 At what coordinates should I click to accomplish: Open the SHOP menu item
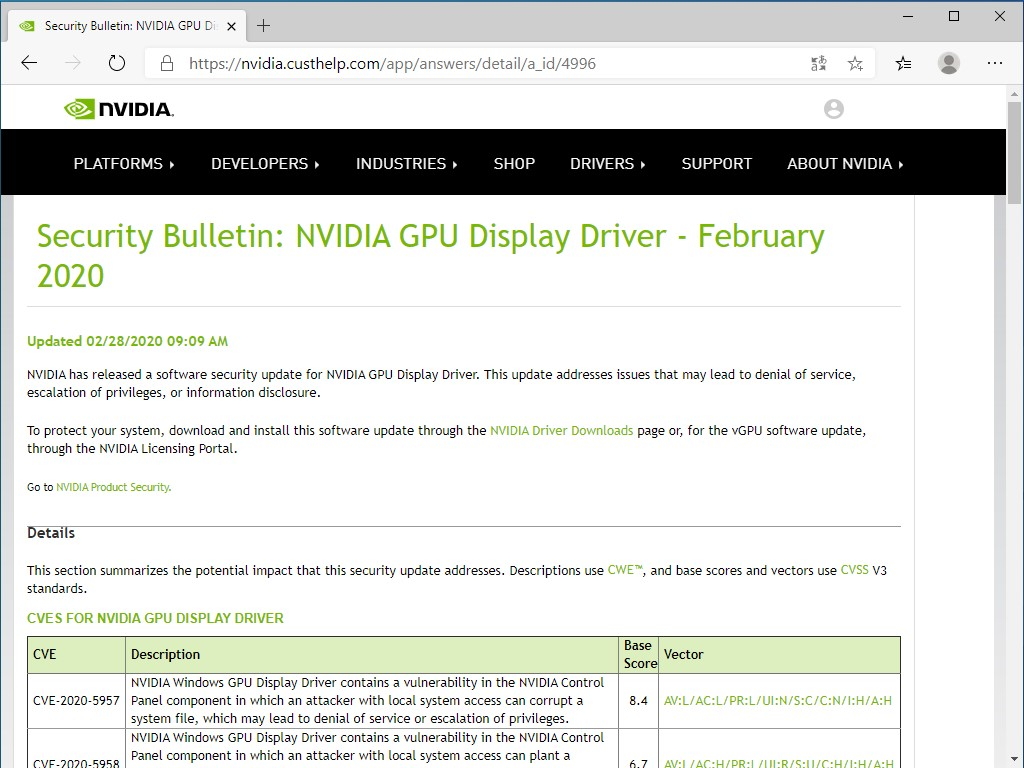514,164
